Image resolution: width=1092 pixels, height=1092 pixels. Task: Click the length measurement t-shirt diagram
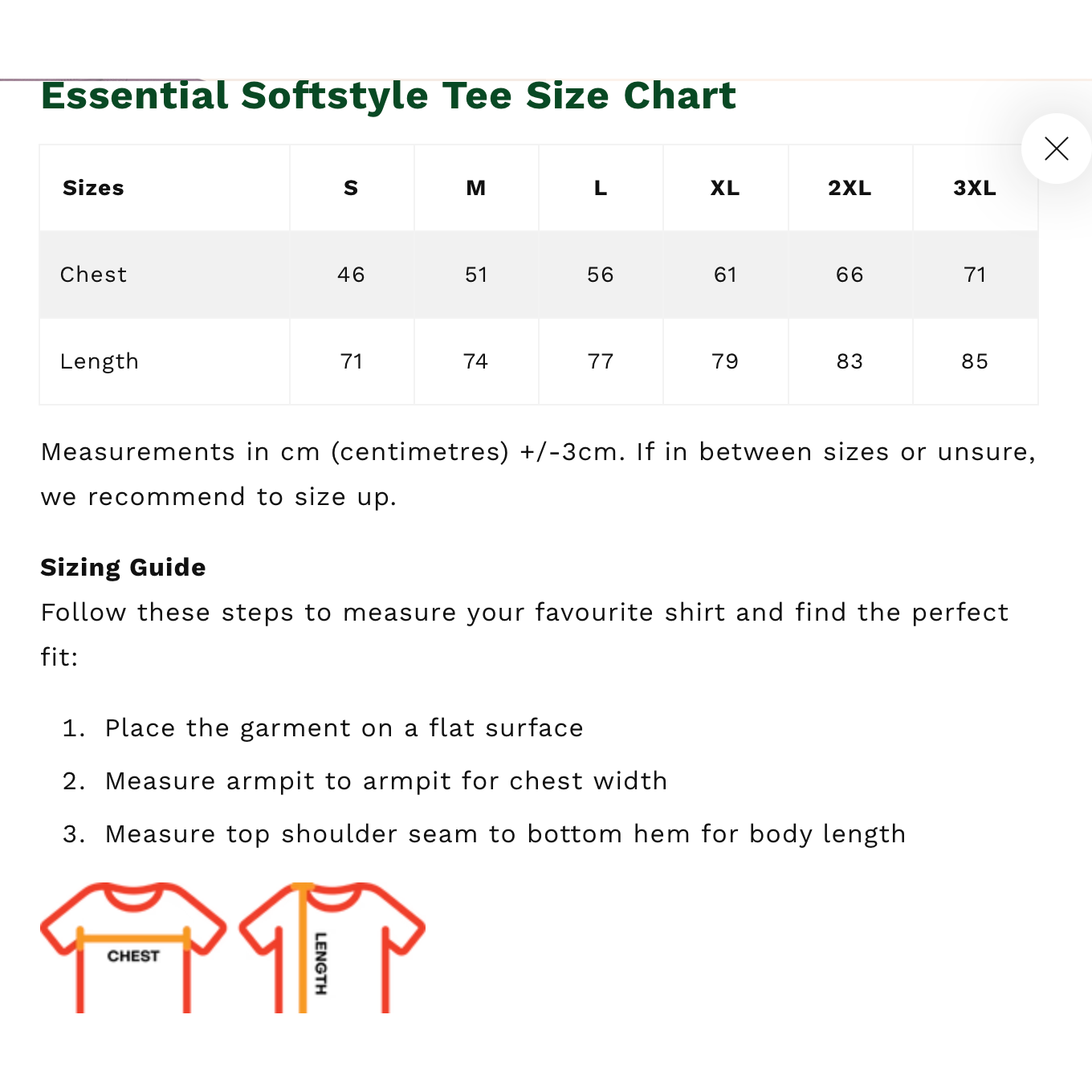click(332, 947)
